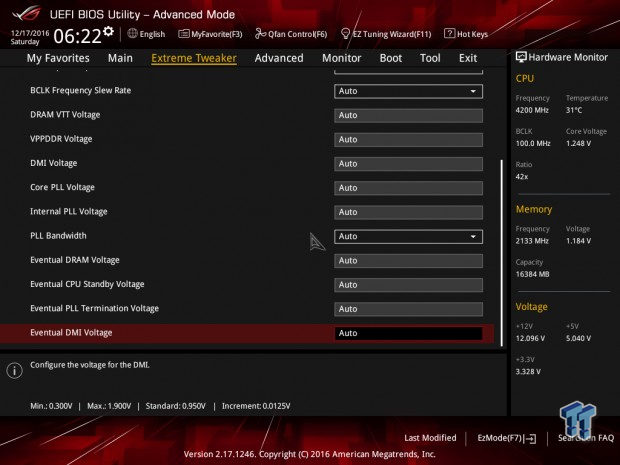The height and width of the screenshot is (465, 620).
Task: Switch to the Main tab
Action: pyautogui.click(x=120, y=58)
